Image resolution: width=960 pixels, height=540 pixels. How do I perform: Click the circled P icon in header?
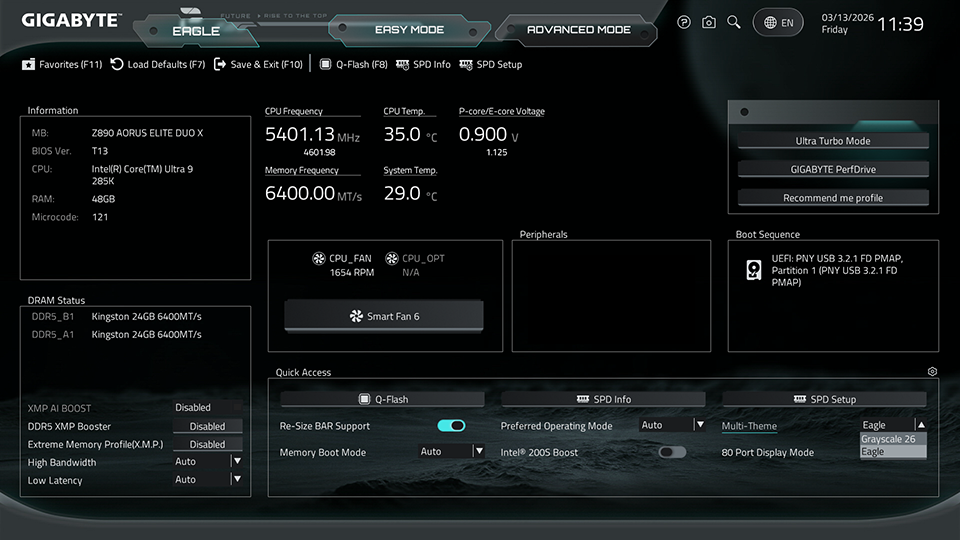(684, 22)
